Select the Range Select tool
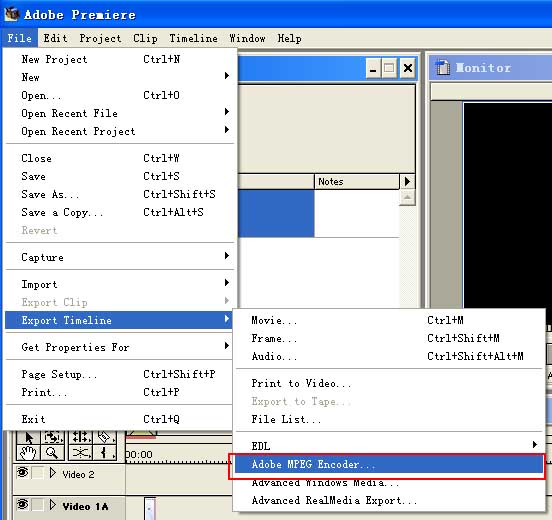The width and height of the screenshot is (552, 520). coord(52,438)
